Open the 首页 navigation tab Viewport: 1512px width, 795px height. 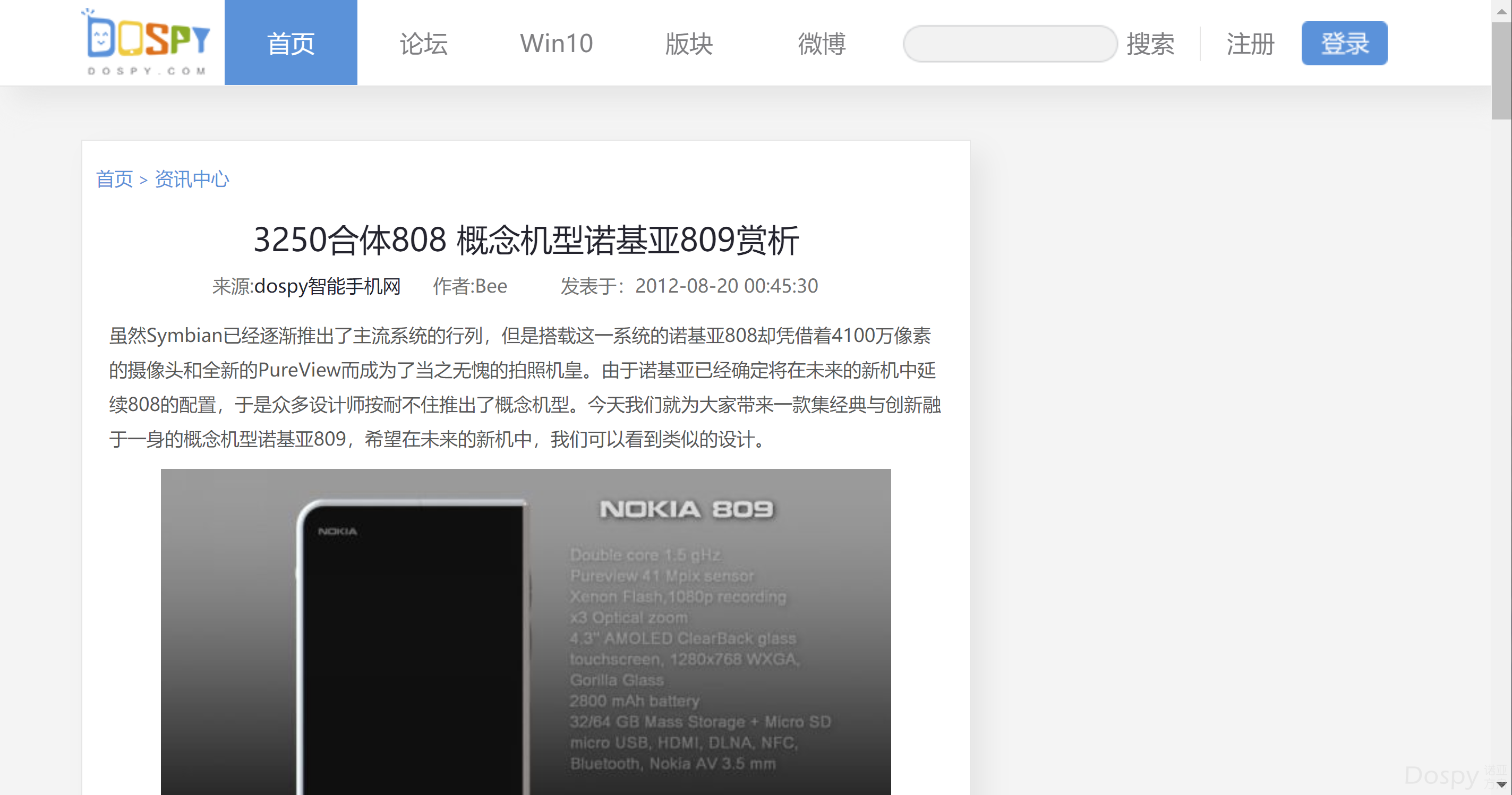tap(291, 43)
